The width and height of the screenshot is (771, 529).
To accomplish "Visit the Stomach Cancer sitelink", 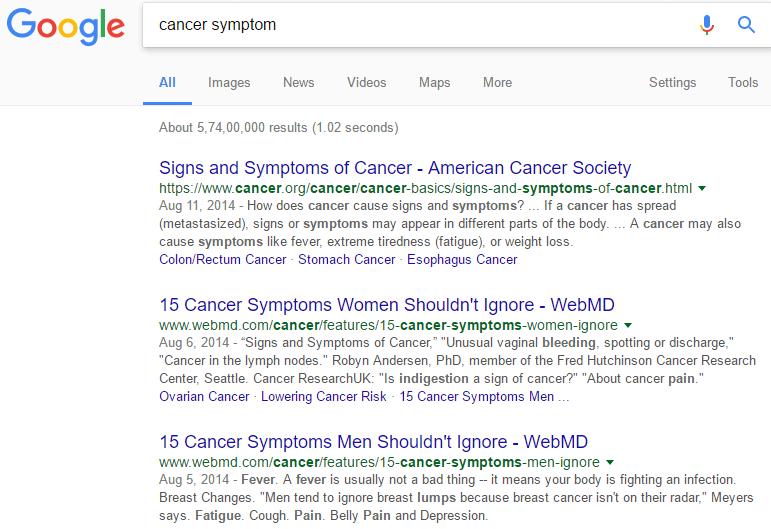I will (346, 260).
